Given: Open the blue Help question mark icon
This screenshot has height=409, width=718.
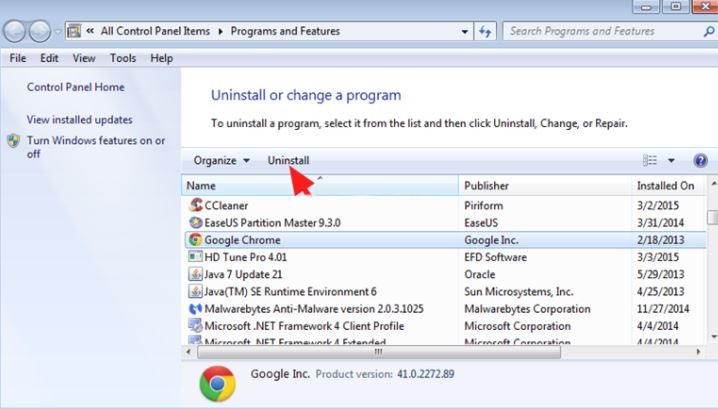Looking at the screenshot, I should [x=701, y=160].
